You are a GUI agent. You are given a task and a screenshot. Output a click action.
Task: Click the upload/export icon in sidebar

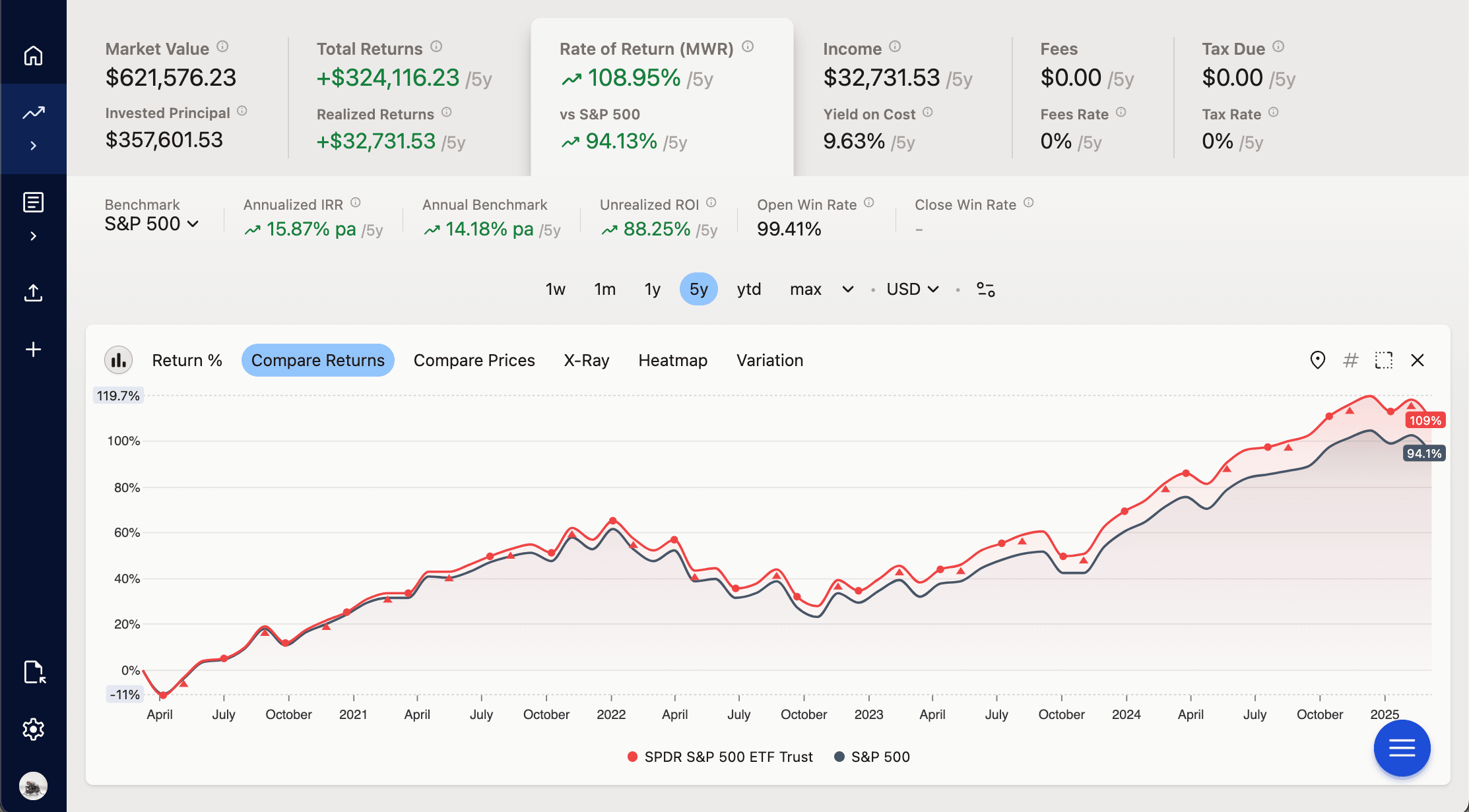pyautogui.click(x=33, y=293)
